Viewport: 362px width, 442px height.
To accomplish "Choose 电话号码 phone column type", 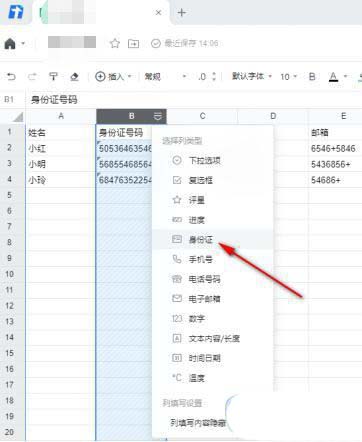I will point(212,279).
